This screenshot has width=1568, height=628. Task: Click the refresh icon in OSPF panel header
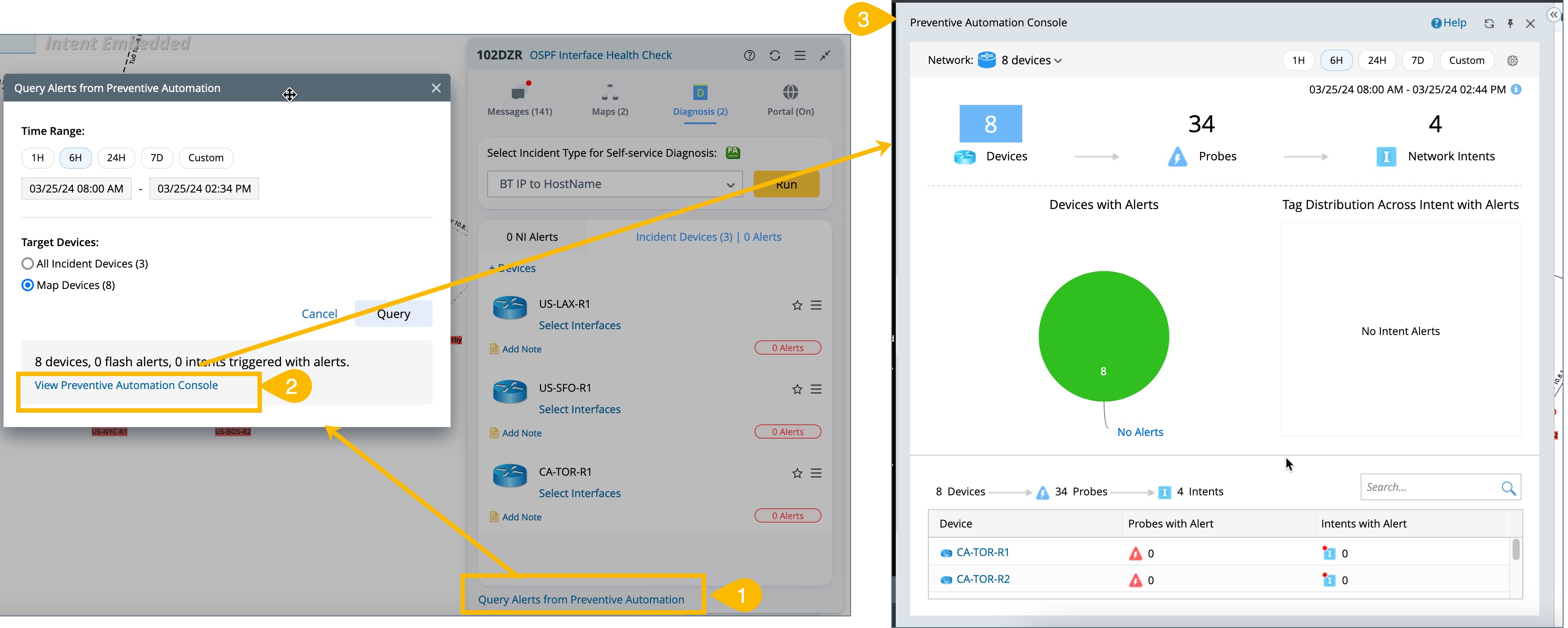[x=775, y=55]
